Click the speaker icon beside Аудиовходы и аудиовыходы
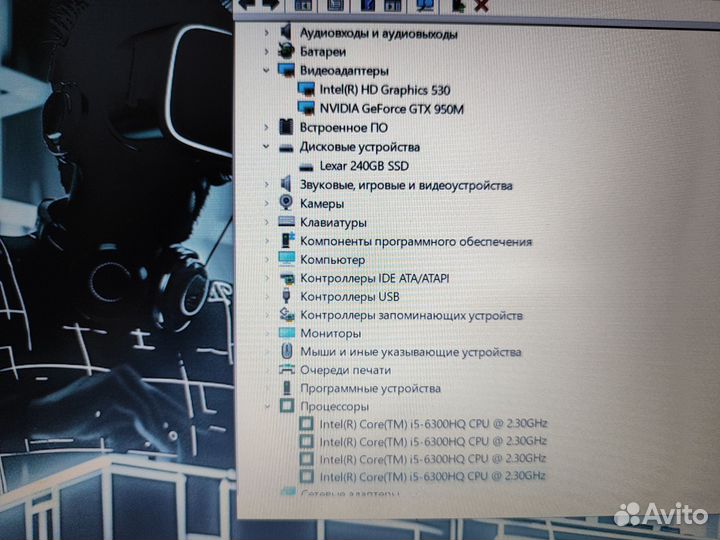The width and height of the screenshot is (720, 540). coord(286,32)
